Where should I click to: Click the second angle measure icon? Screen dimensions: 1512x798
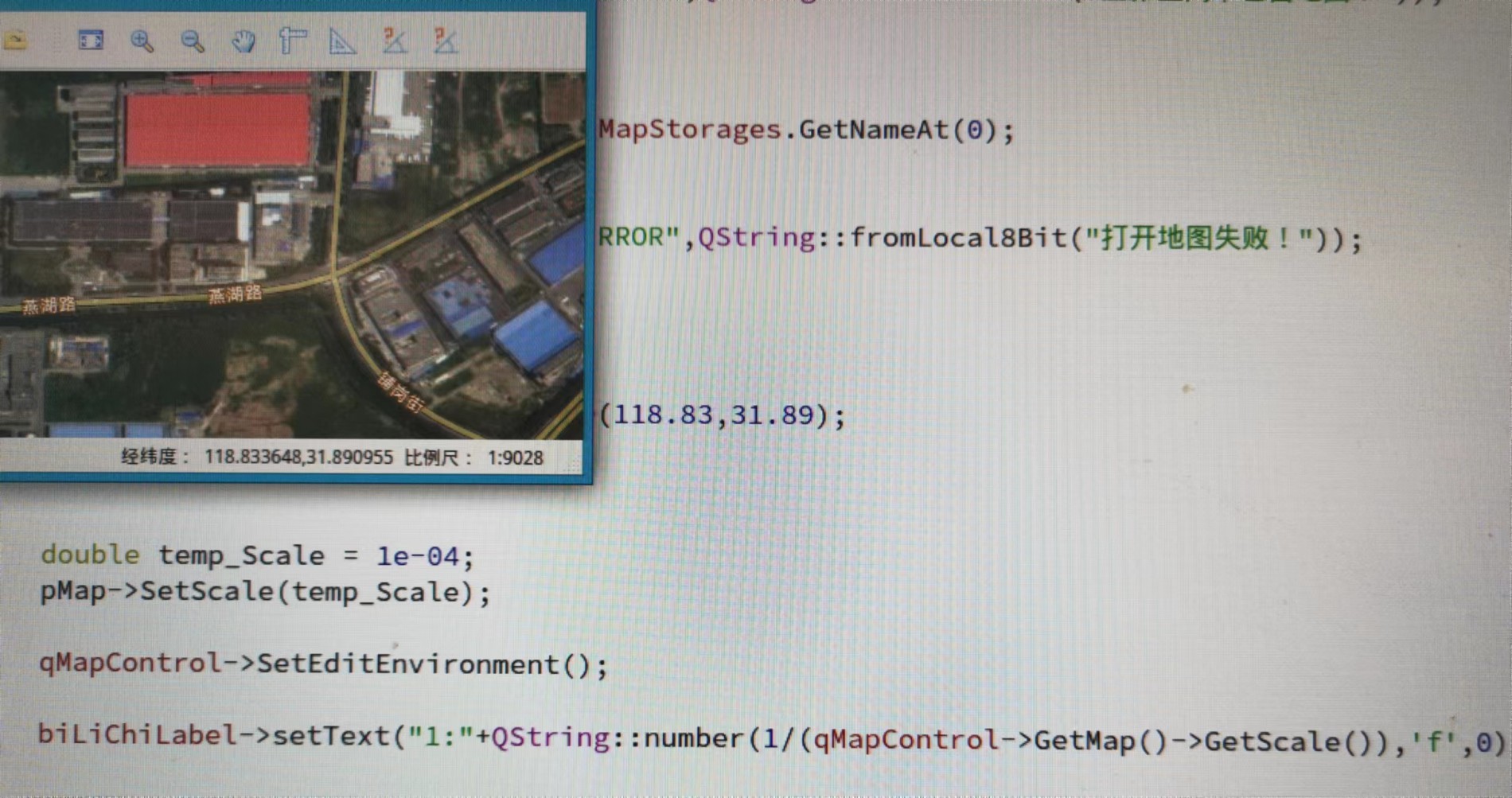click(x=445, y=41)
